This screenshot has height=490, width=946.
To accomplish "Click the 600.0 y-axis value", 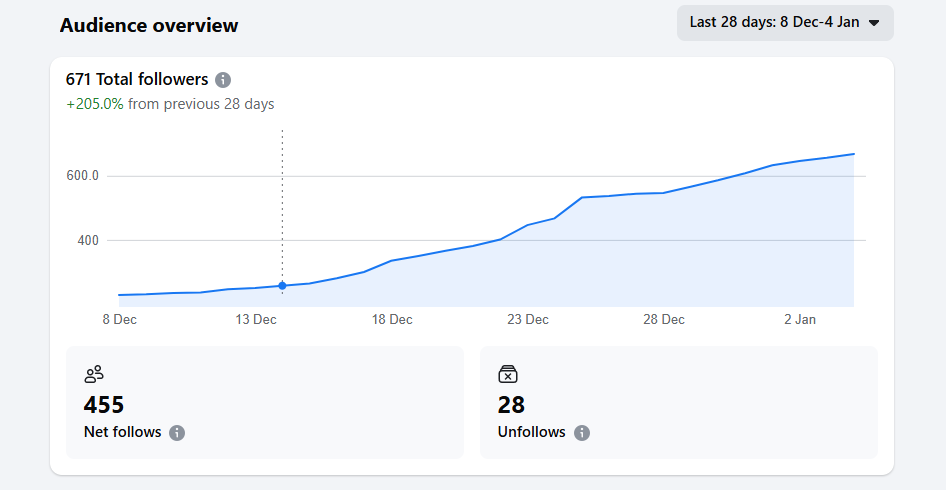I will [82, 176].
